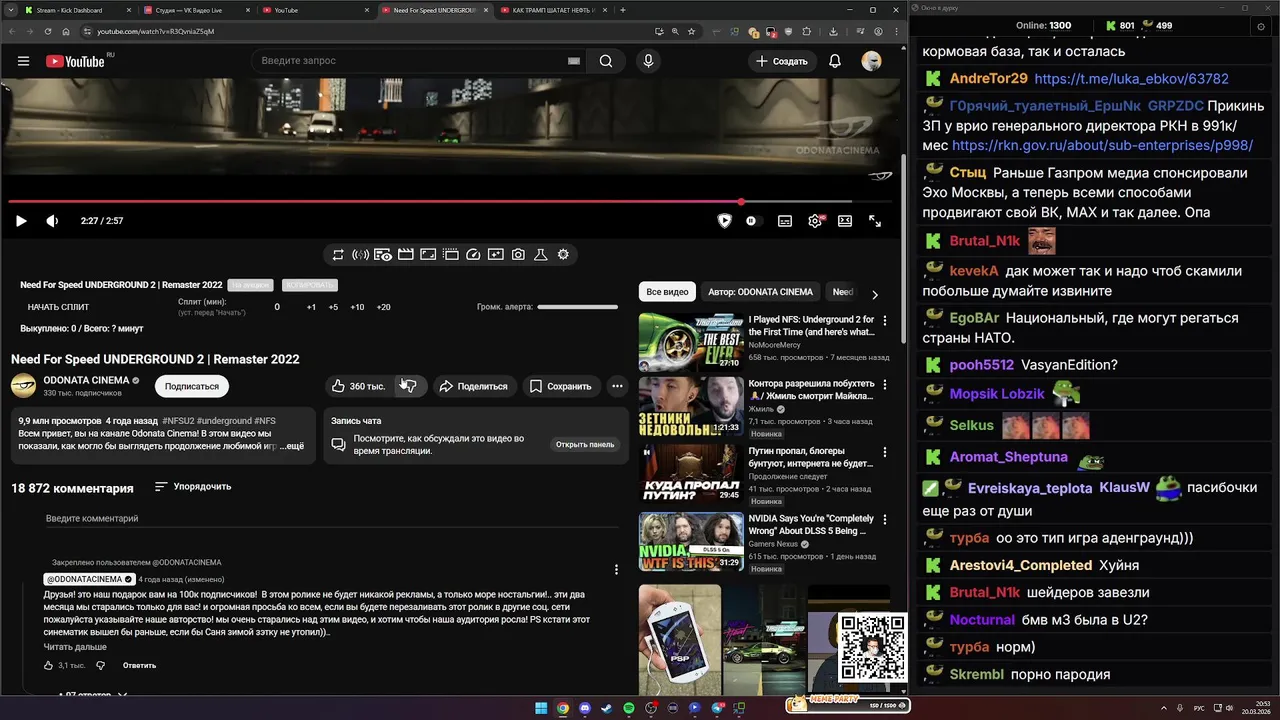Image resolution: width=1280 pixels, height=720 pixels.
Task: Switch to theater mode view
Action: click(845, 221)
